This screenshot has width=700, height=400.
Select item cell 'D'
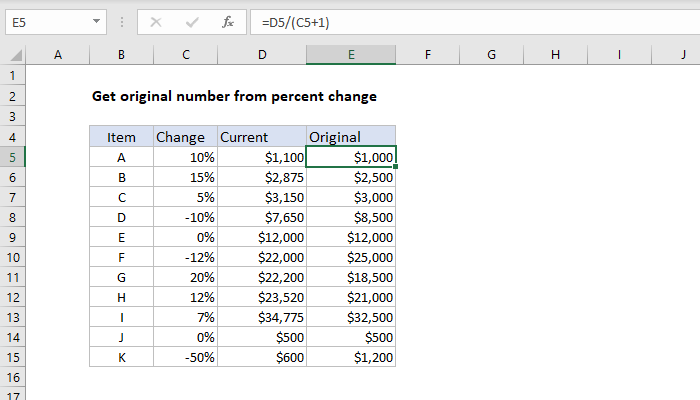(x=121, y=217)
